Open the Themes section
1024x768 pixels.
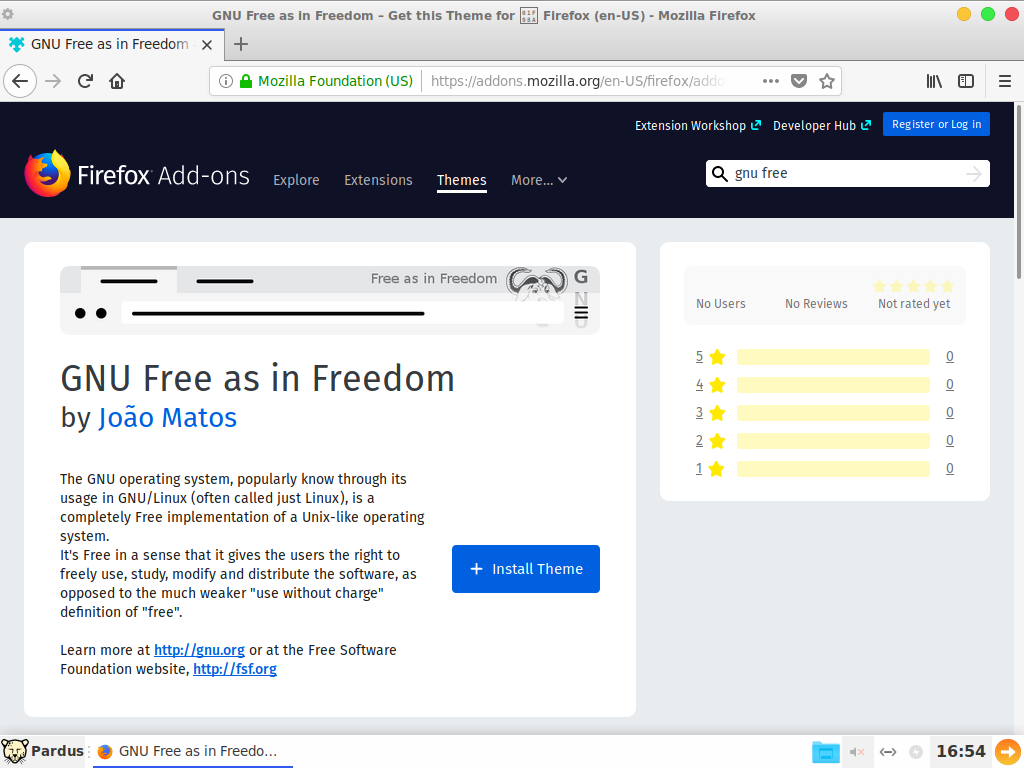pos(462,180)
